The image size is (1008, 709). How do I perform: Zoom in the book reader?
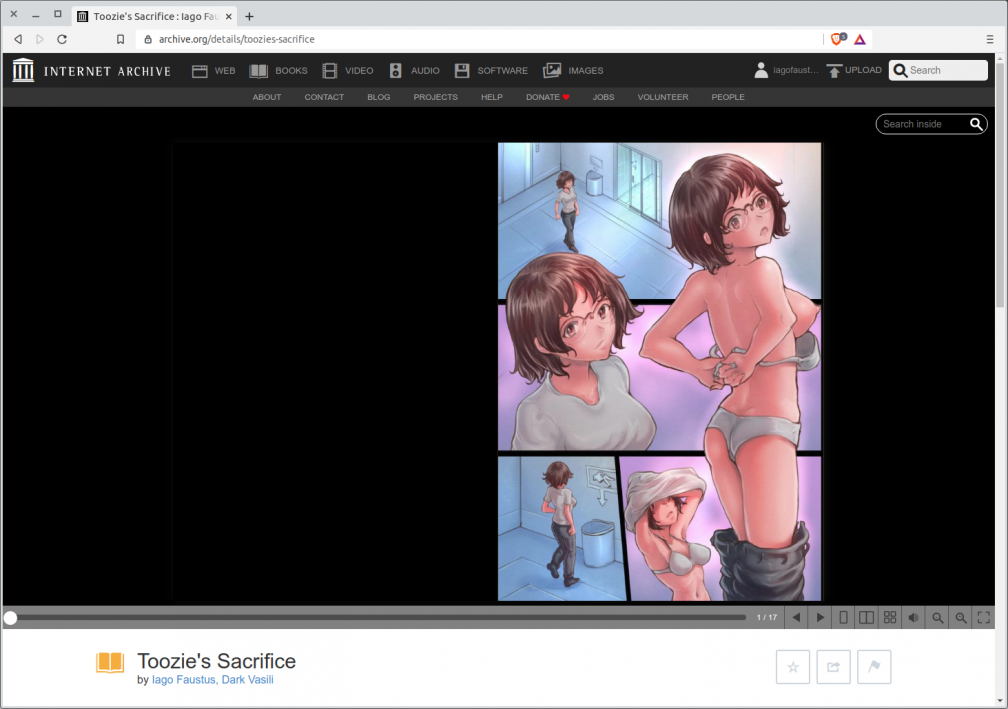click(x=960, y=618)
